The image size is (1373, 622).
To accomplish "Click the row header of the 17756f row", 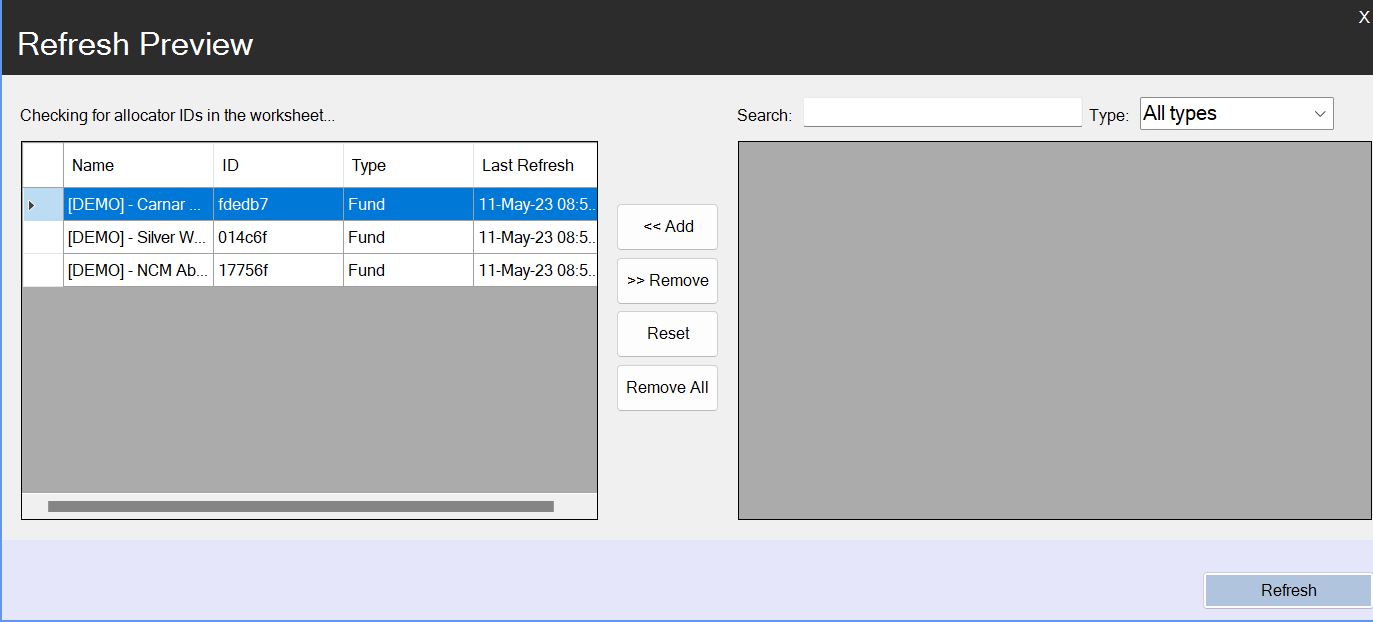I will pyautogui.click(x=42, y=271).
